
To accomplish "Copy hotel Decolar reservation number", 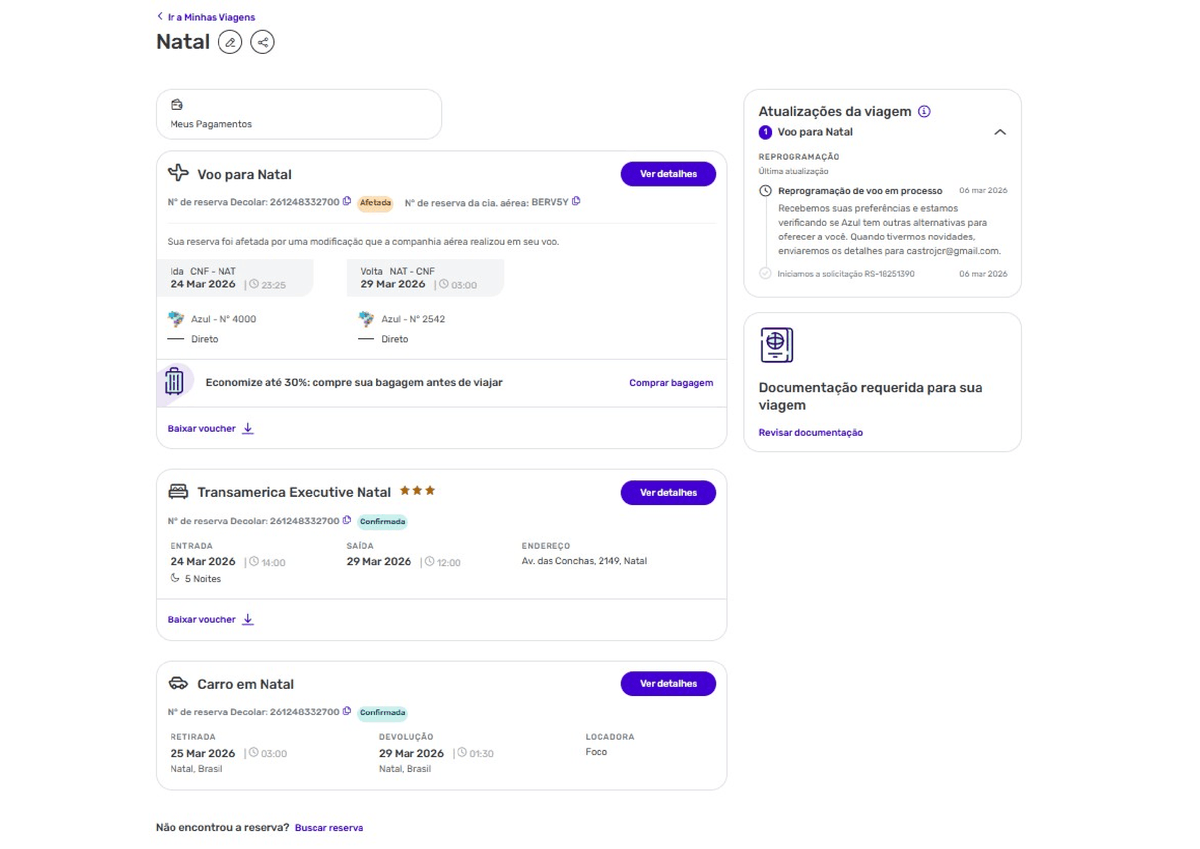I will 347,520.
